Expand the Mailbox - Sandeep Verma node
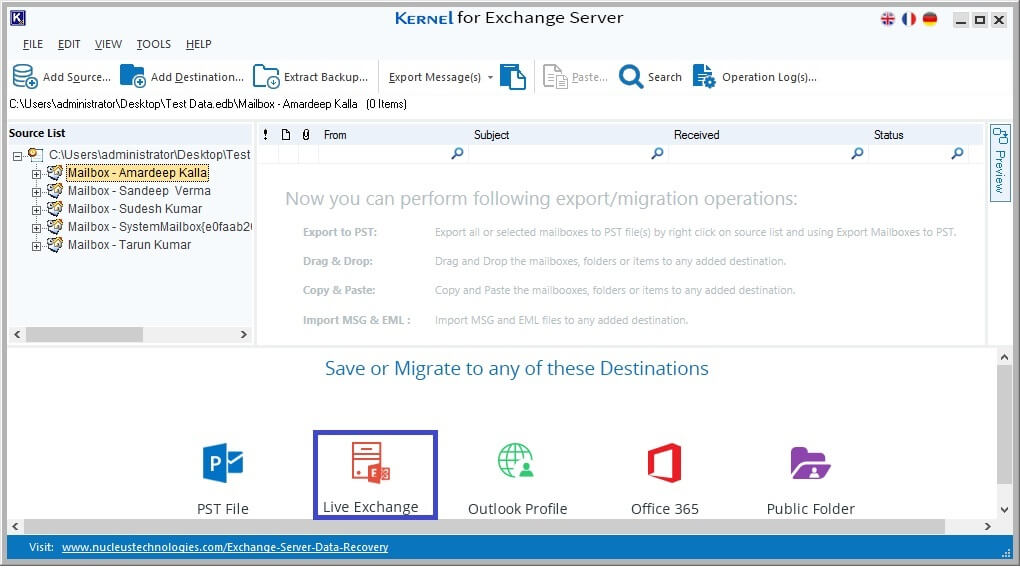 37,192
